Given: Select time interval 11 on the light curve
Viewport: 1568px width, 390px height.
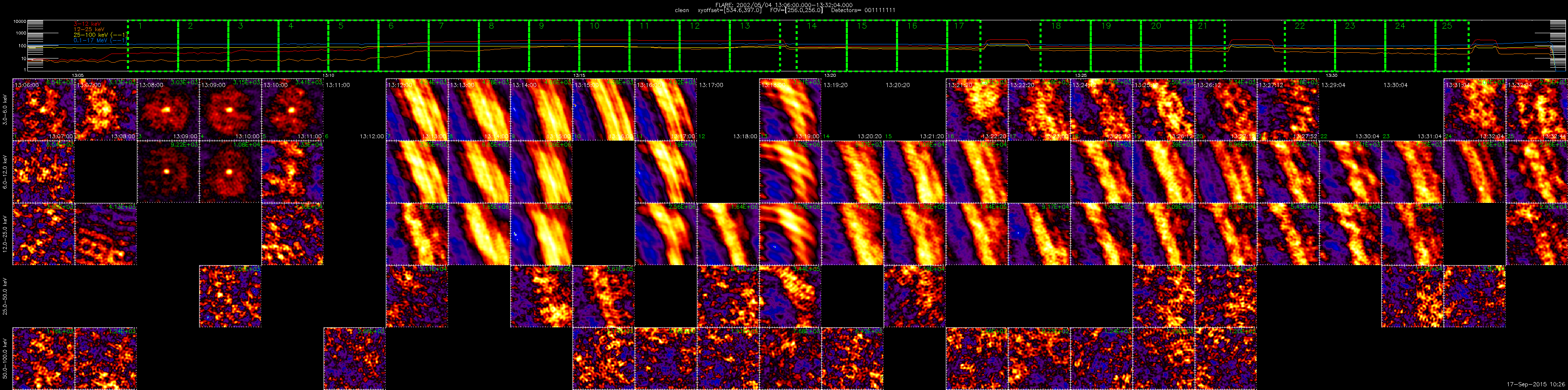Looking at the screenshot, I should (x=654, y=46).
